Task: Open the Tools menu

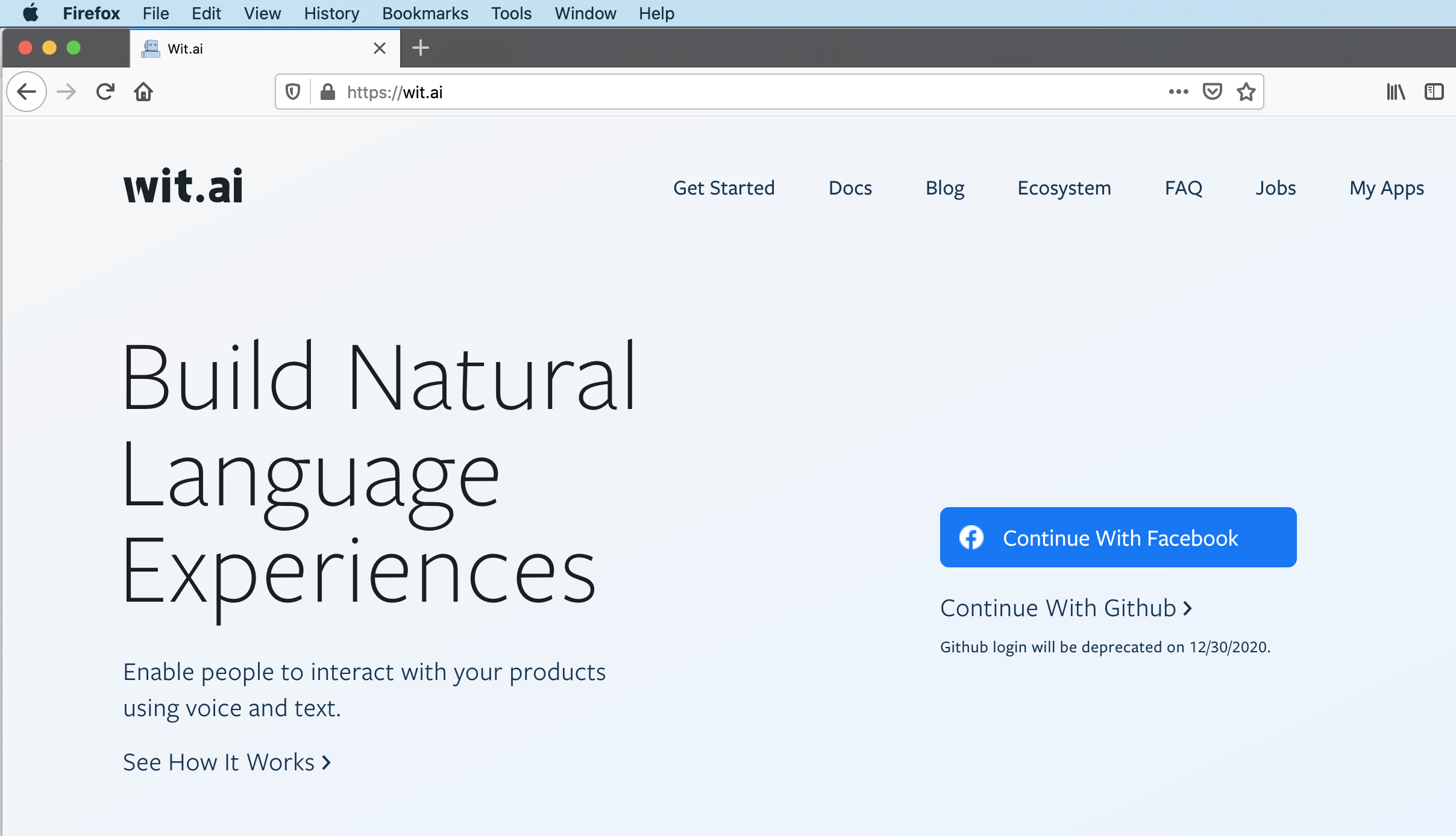Action: click(x=511, y=13)
